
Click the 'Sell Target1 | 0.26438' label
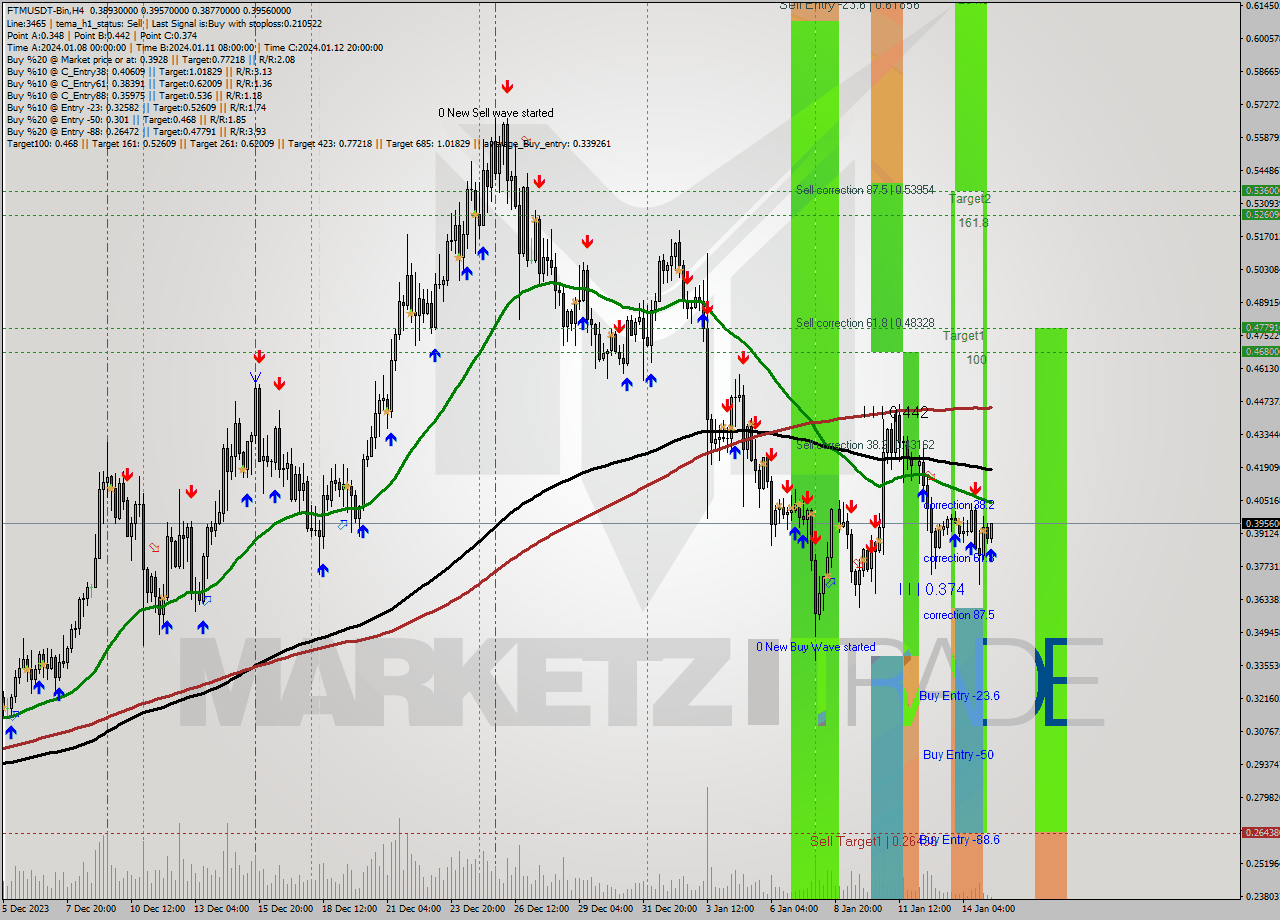tap(873, 841)
